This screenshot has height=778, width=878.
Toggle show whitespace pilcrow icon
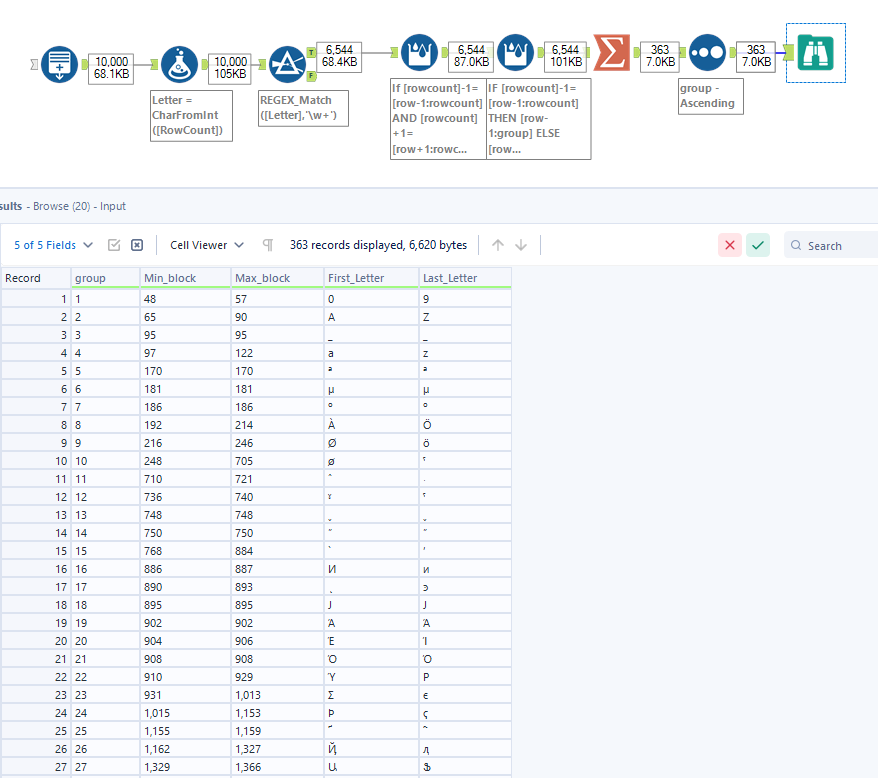click(267, 245)
